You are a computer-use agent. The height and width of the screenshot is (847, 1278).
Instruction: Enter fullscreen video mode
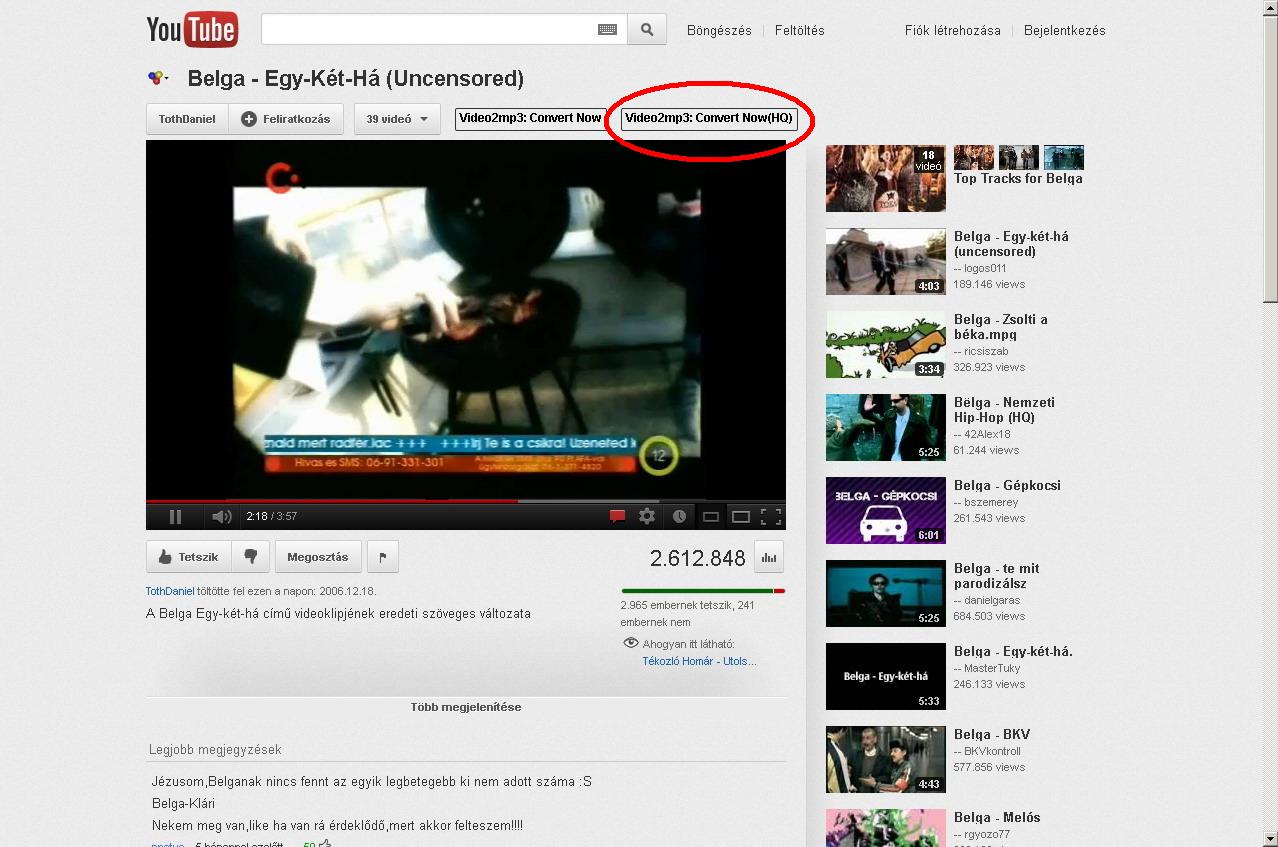coord(771,517)
